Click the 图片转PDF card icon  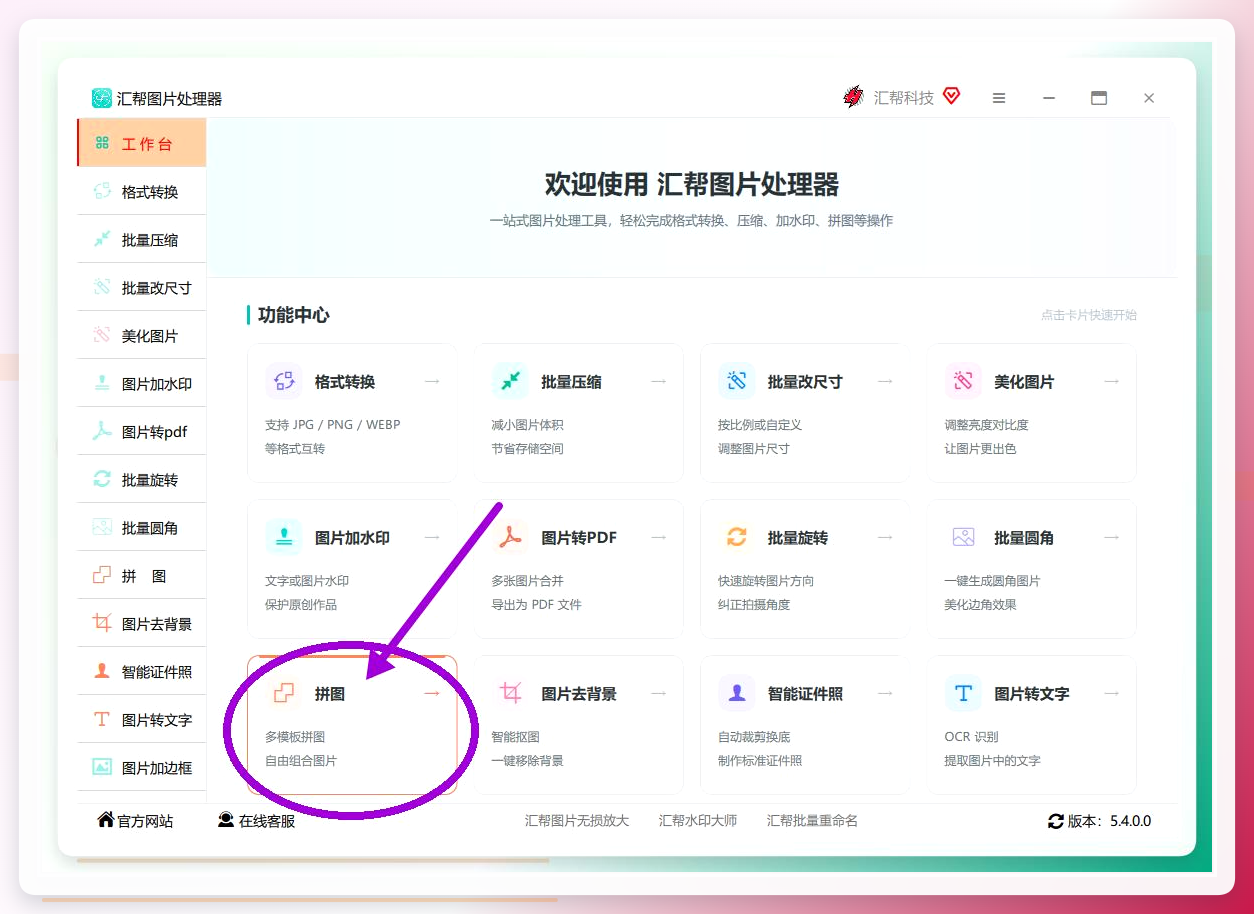coord(510,537)
